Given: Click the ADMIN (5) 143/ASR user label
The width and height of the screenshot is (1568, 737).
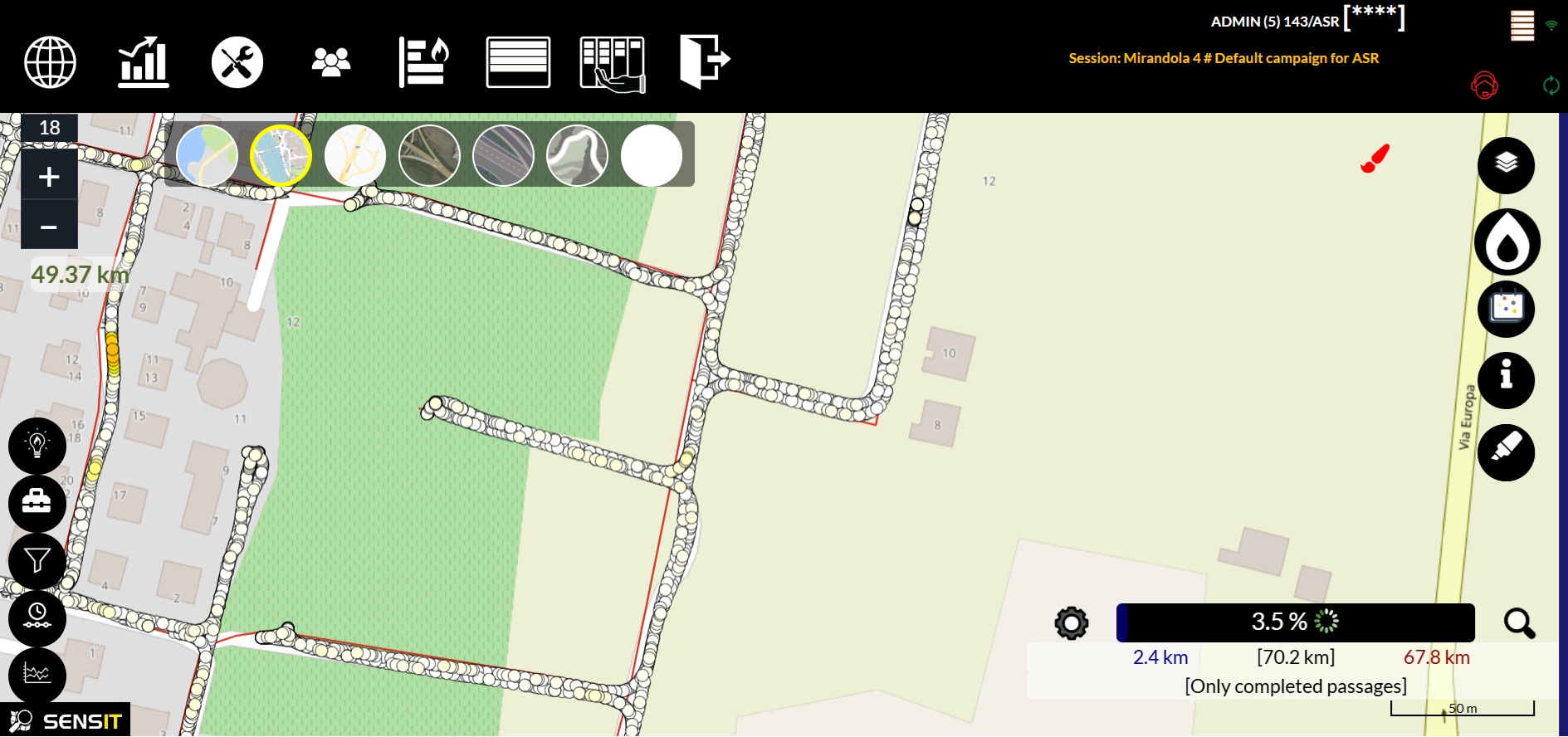Looking at the screenshot, I should coord(1275,22).
